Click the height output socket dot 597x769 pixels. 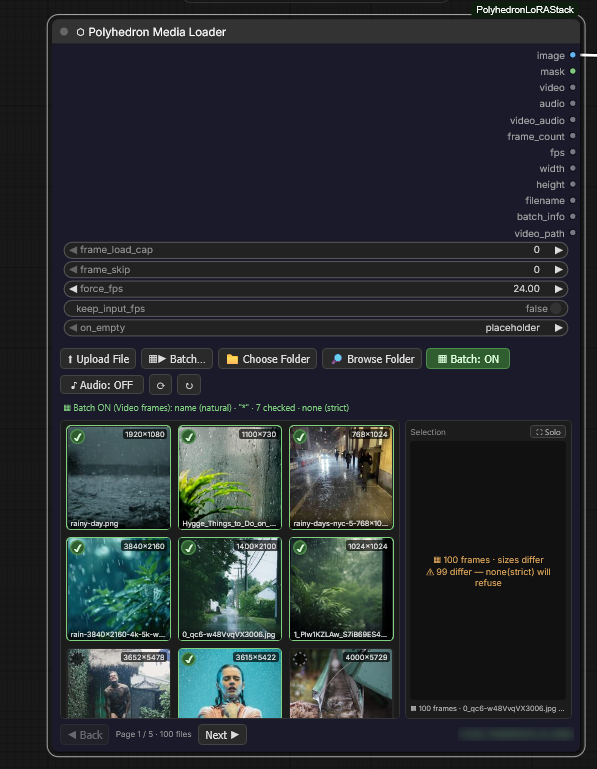(572, 184)
